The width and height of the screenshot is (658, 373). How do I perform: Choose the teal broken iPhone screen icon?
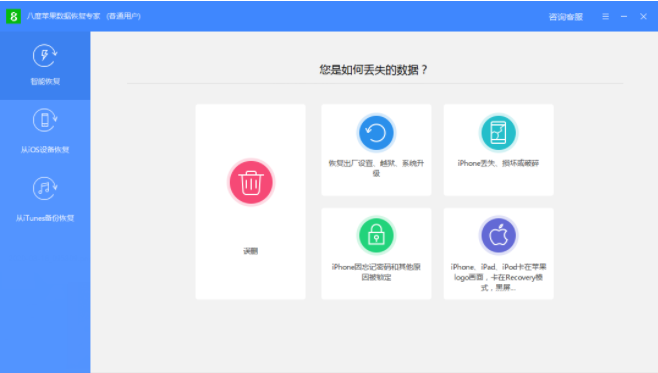(x=498, y=133)
